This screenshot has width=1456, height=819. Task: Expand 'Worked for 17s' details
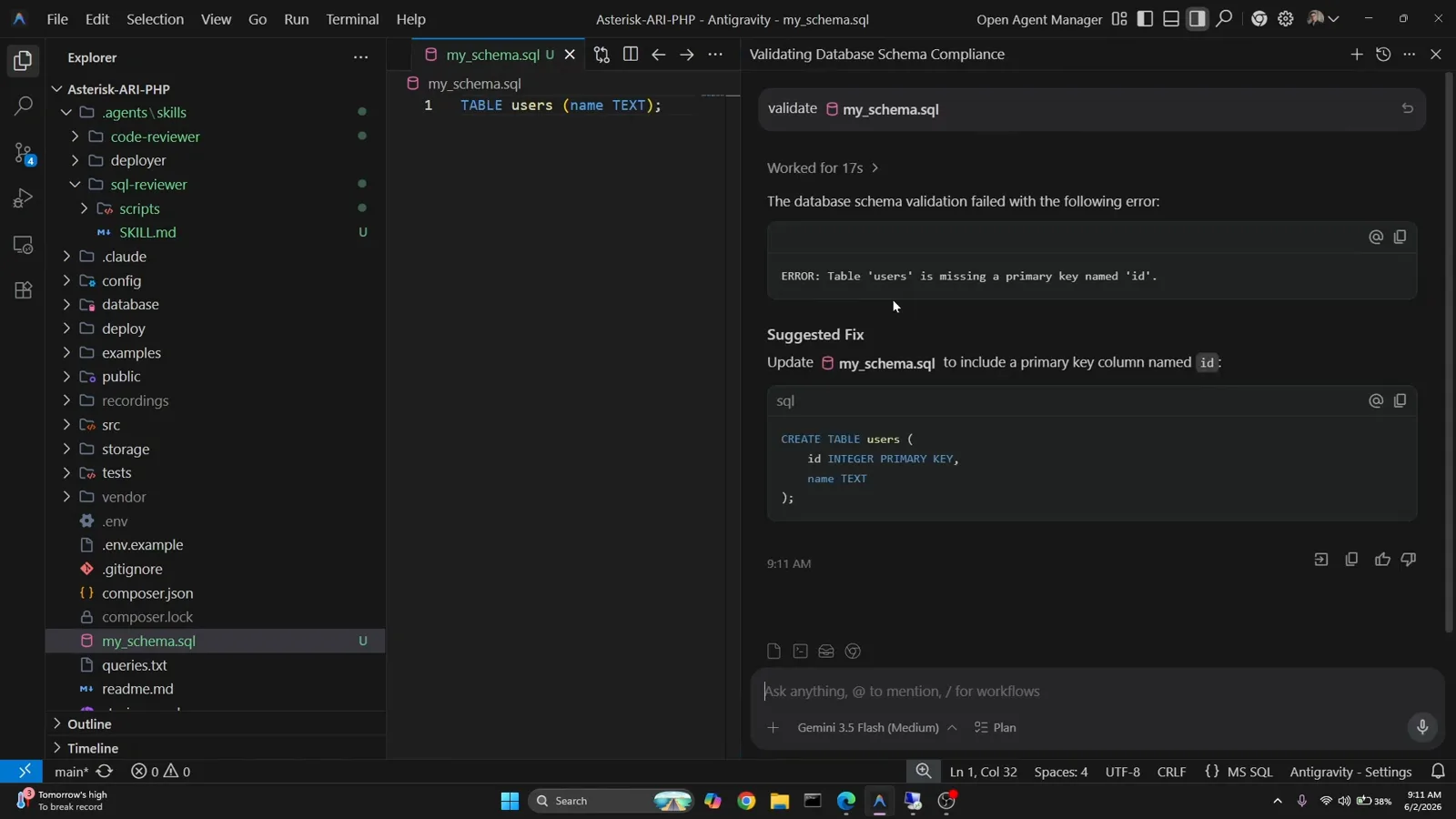[823, 168]
